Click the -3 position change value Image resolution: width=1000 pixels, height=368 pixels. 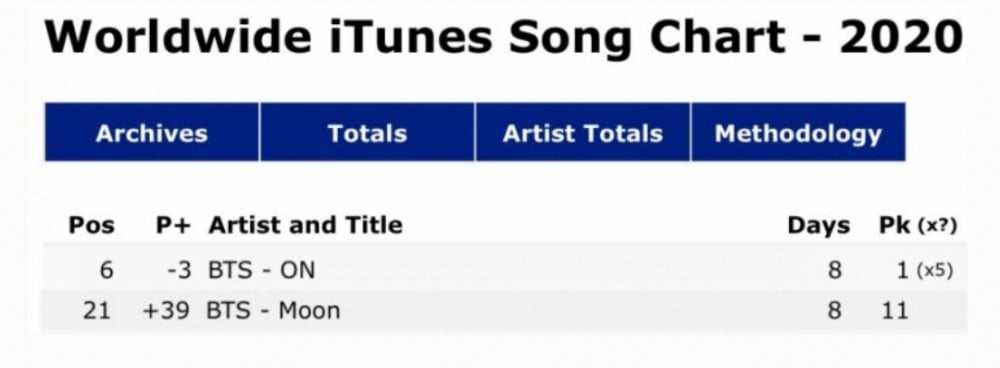[x=179, y=270]
